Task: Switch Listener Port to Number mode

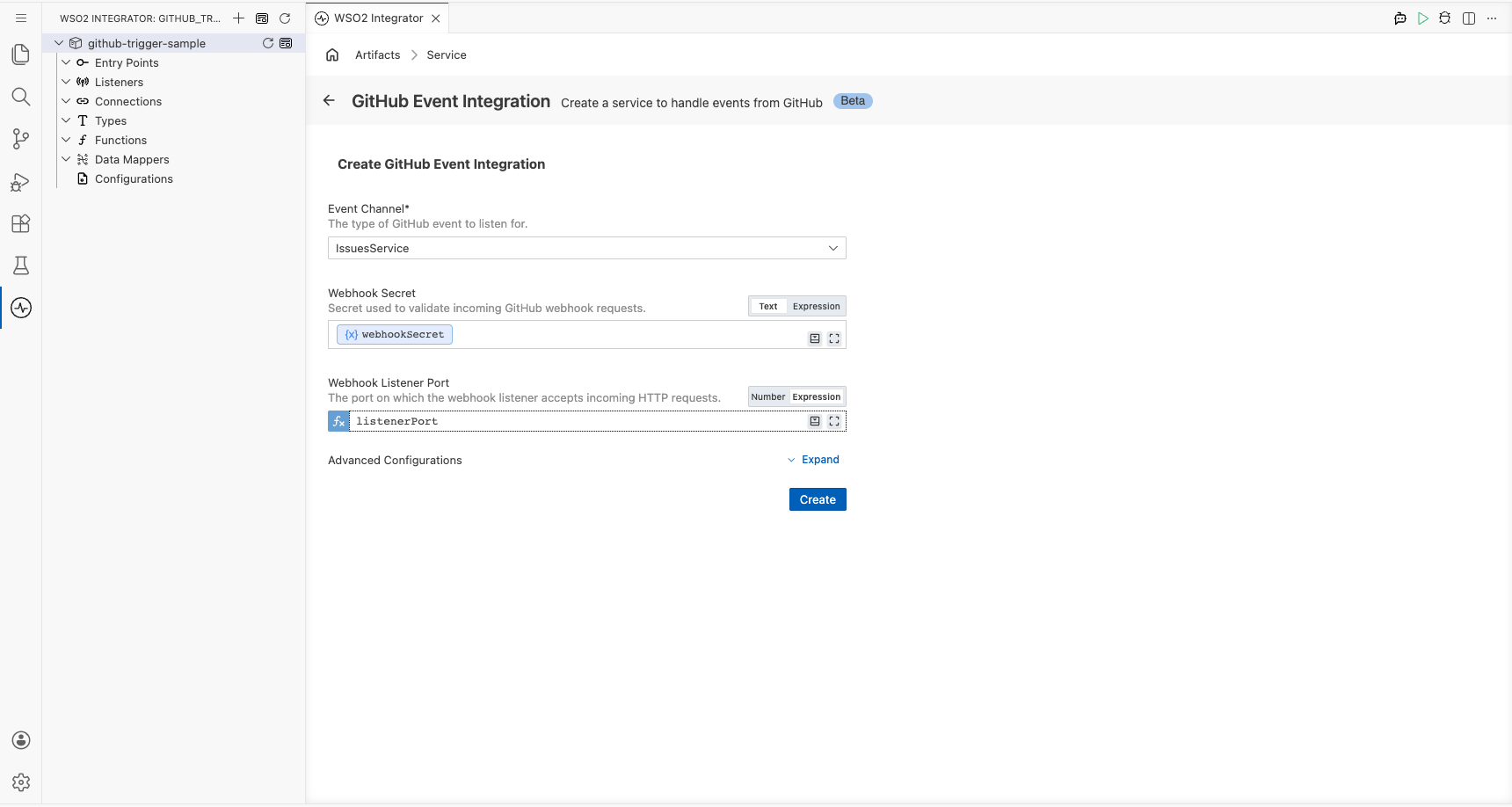Action: (x=768, y=396)
